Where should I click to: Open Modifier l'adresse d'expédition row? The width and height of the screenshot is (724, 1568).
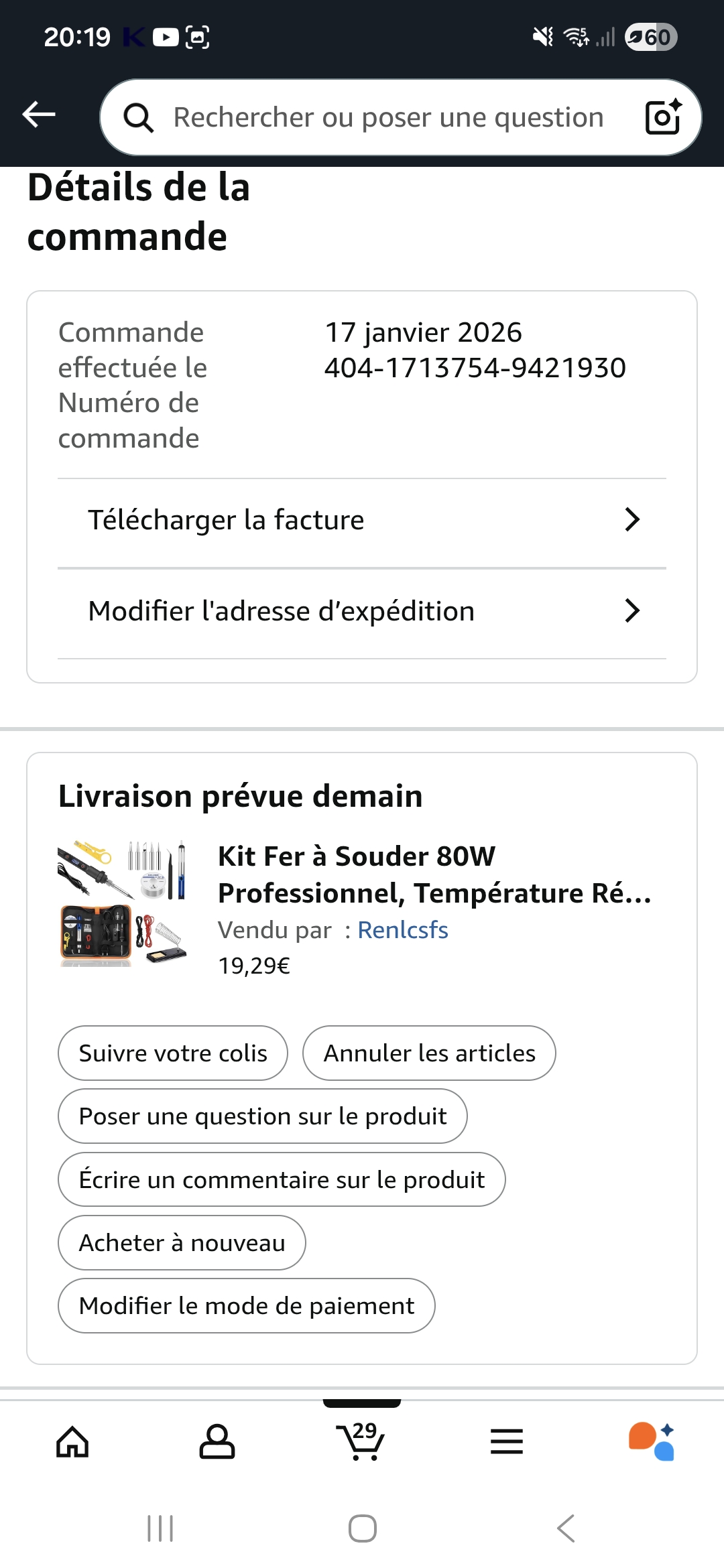click(282, 612)
